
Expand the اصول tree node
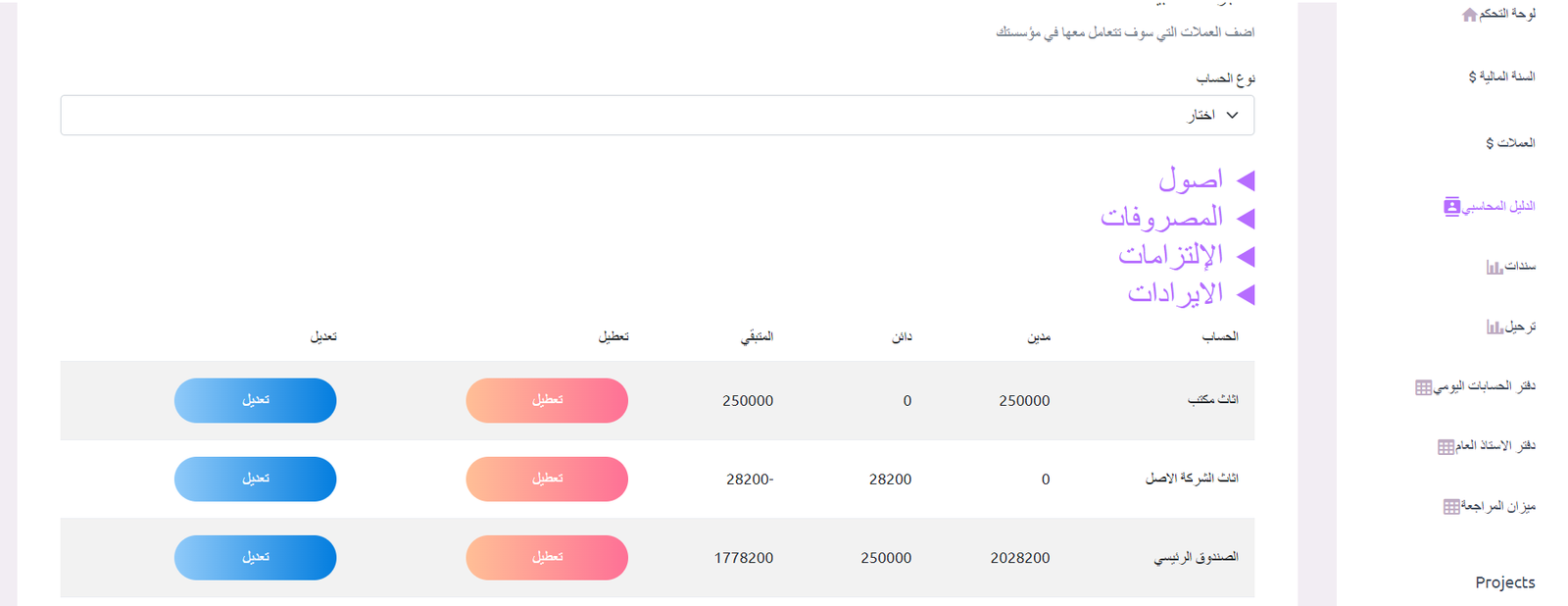tap(1246, 180)
